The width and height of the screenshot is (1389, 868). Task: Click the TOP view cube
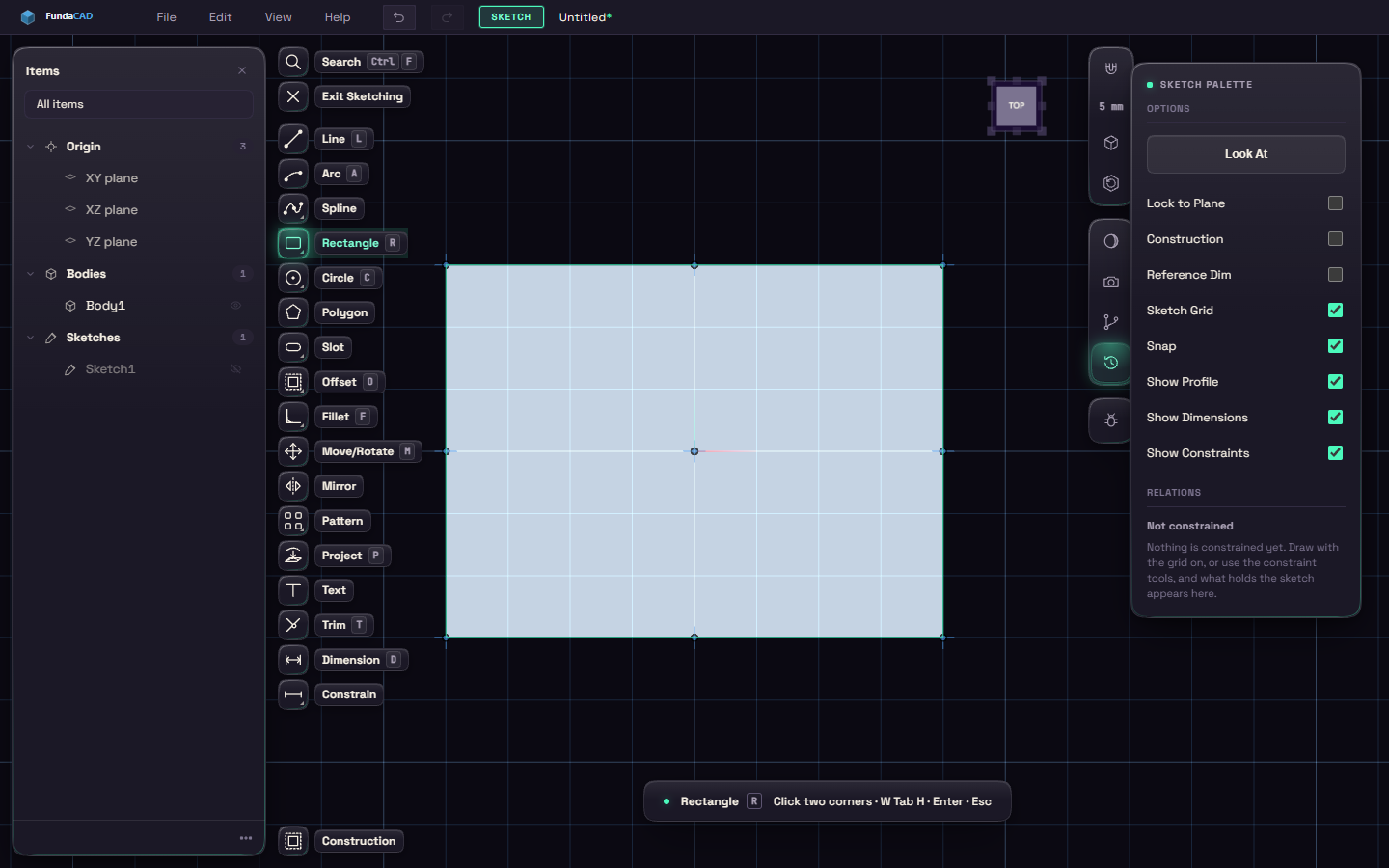[1017, 106]
